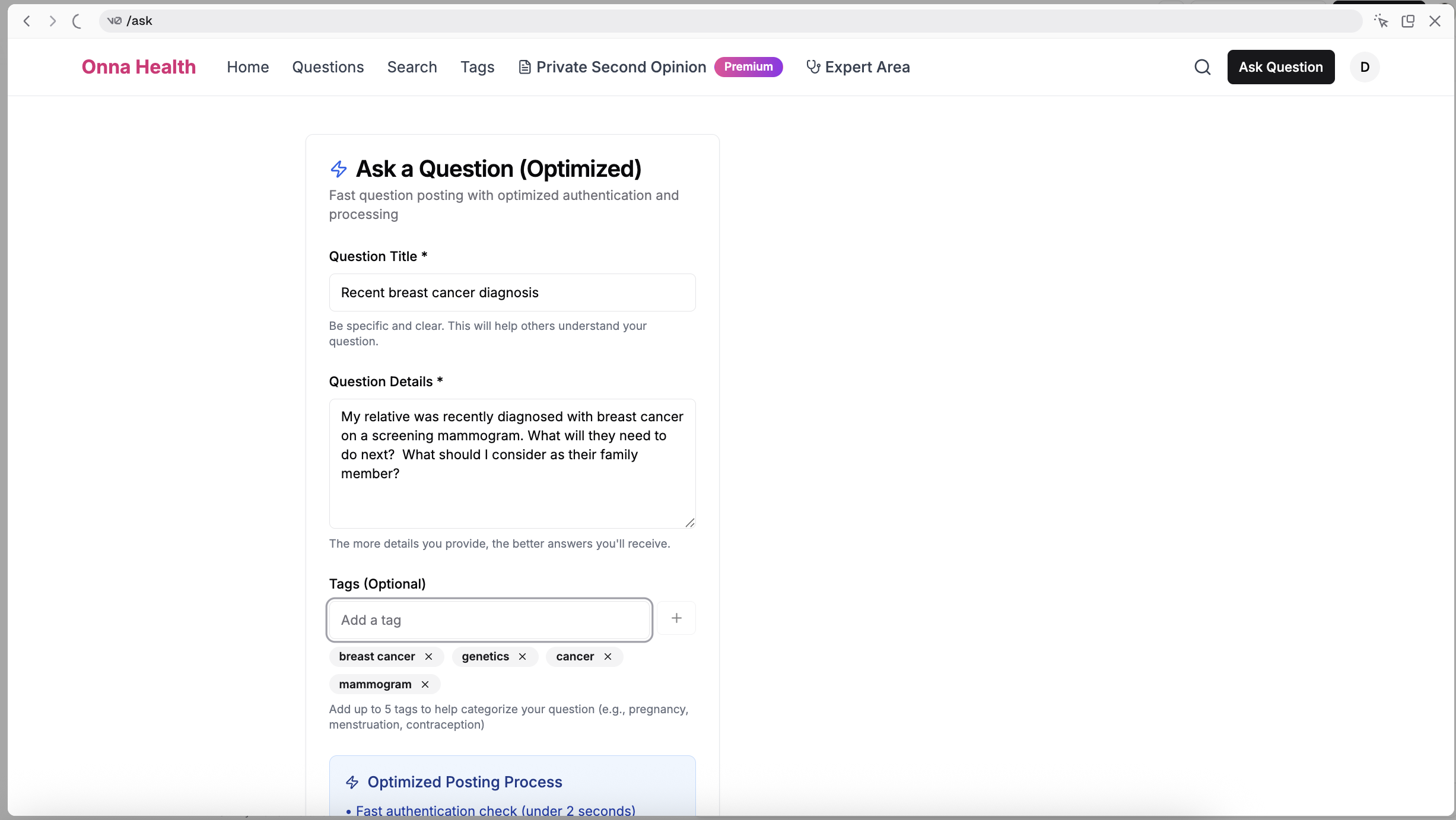Remove the 'genetics' tag
1456x820 pixels.
click(x=522, y=656)
